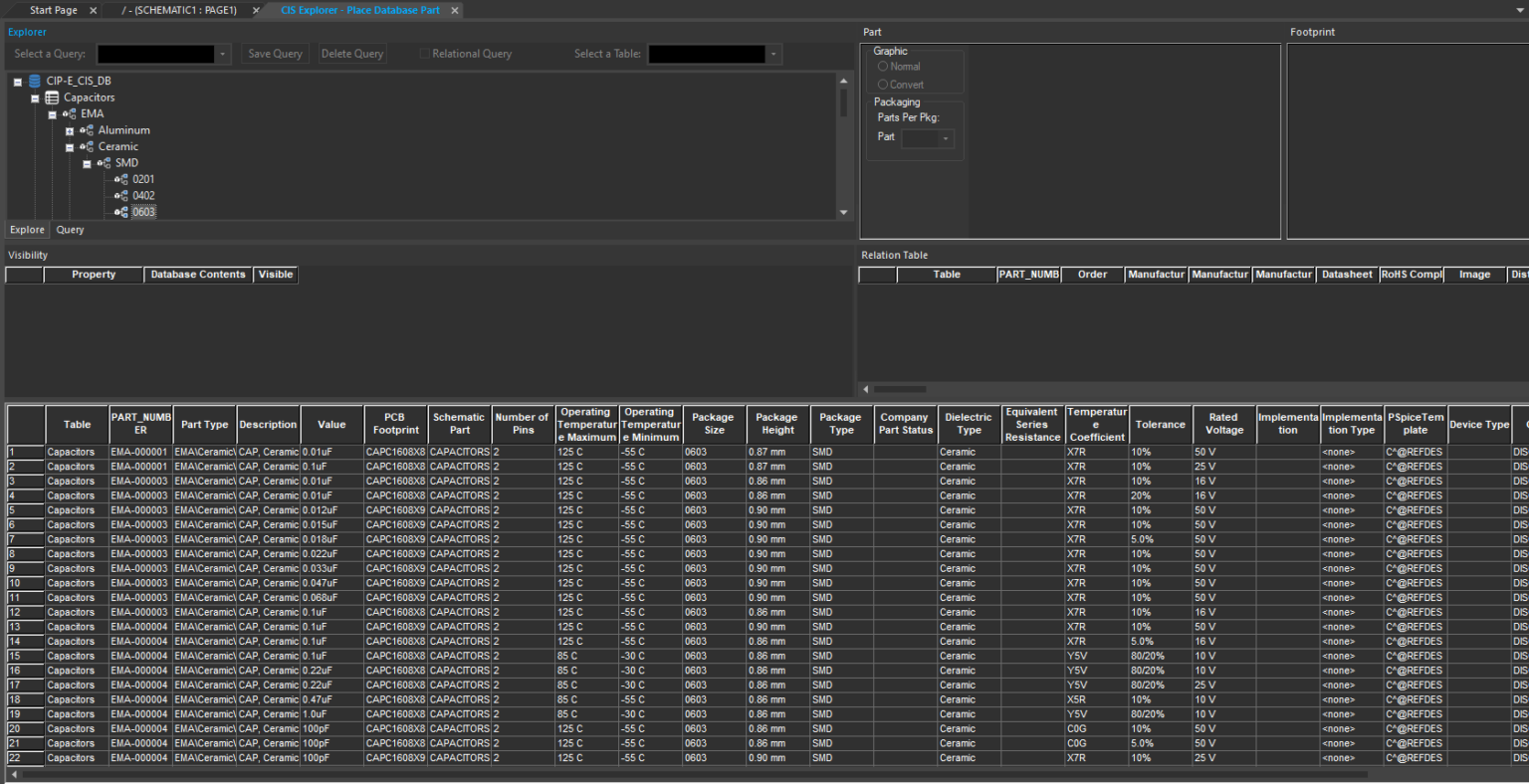Screen dimensions: 1529x784
Task: Select the SMD subcategory icon
Action: [x=104, y=162]
